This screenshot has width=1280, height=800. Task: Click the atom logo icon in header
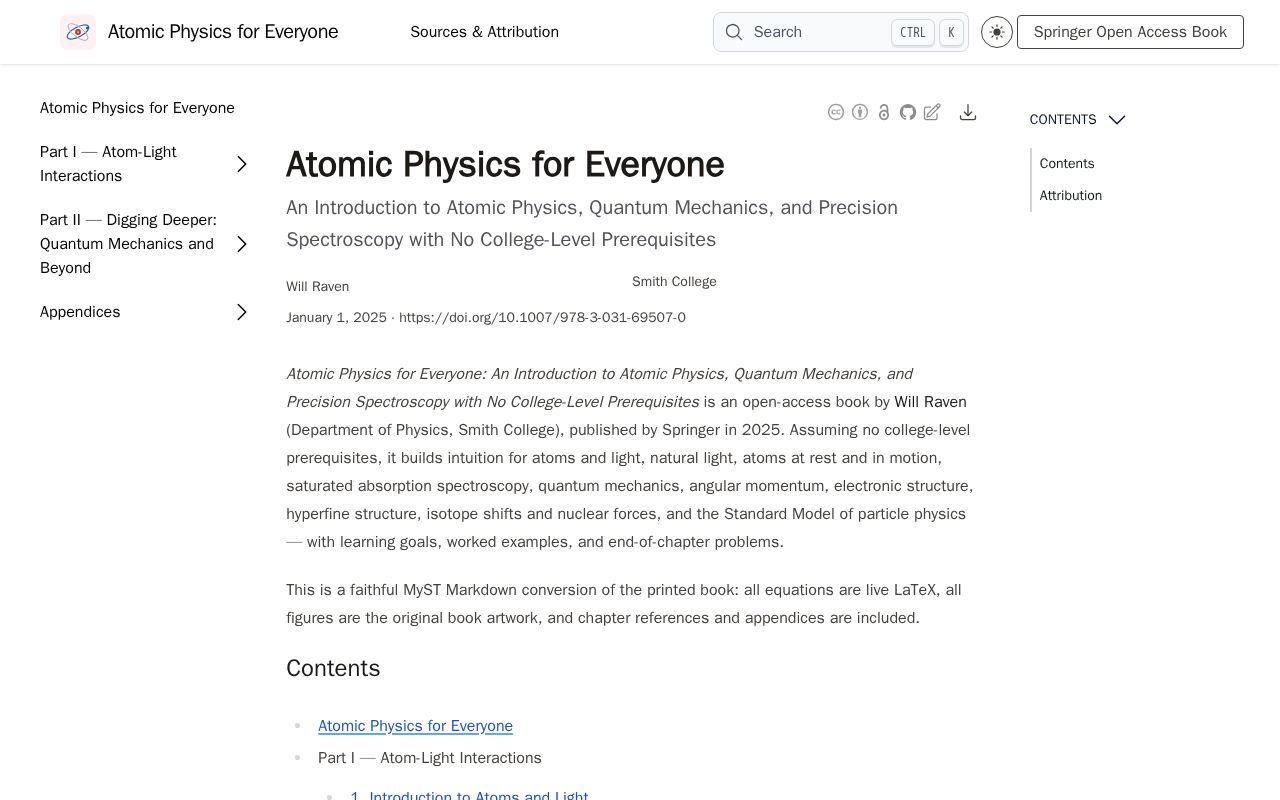click(x=78, y=32)
